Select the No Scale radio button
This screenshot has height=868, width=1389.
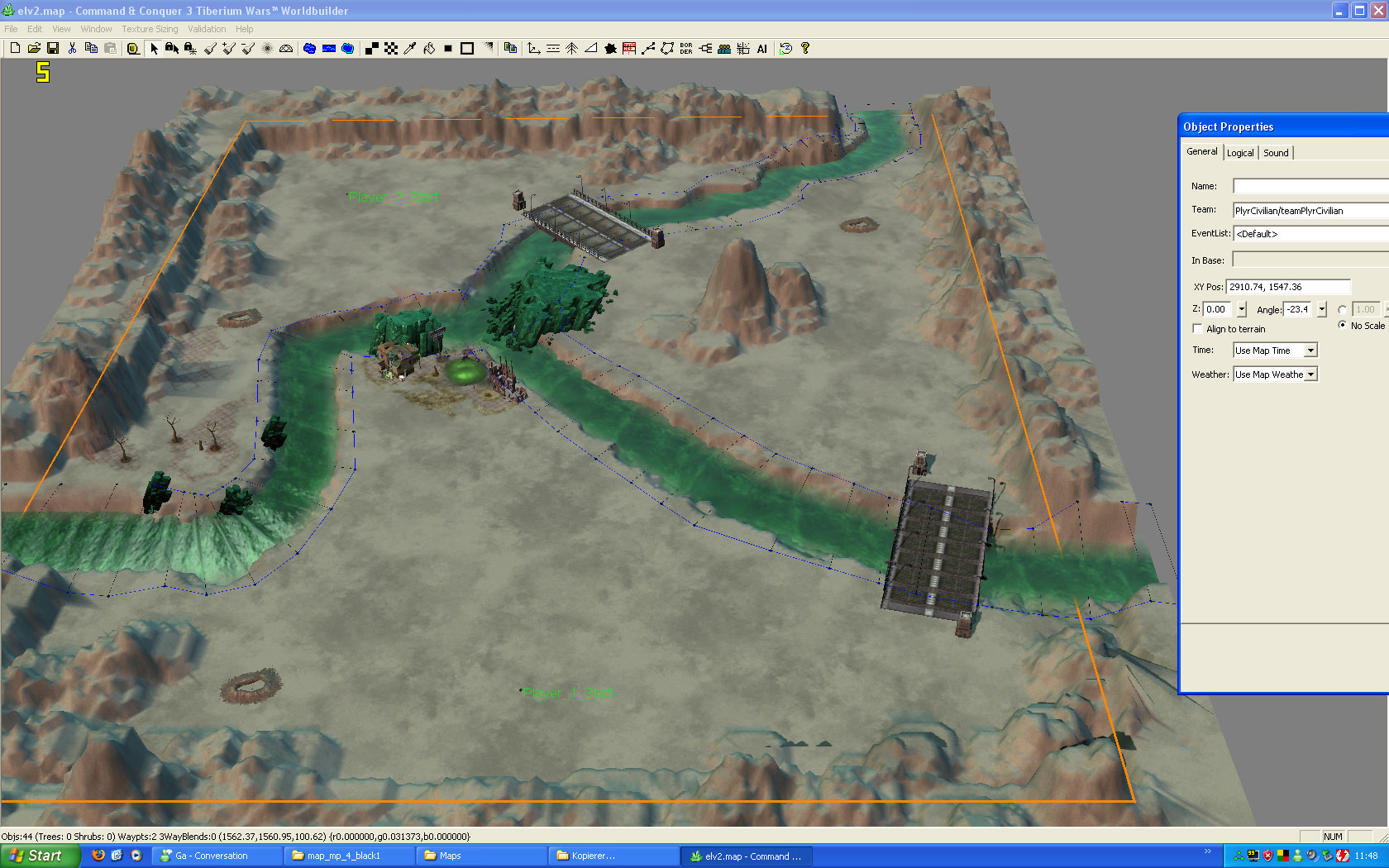click(x=1342, y=325)
